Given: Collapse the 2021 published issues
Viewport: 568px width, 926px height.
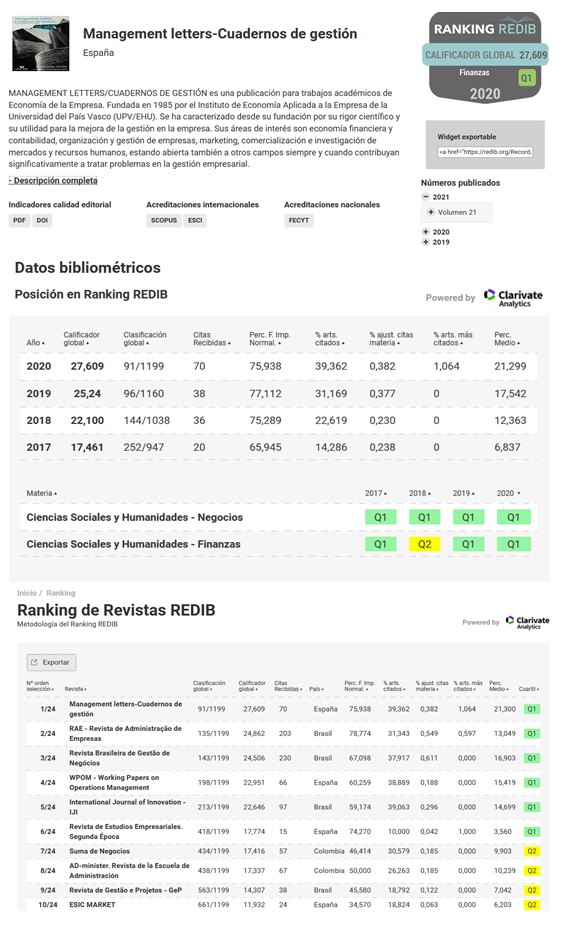Looking at the screenshot, I should [x=425, y=197].
